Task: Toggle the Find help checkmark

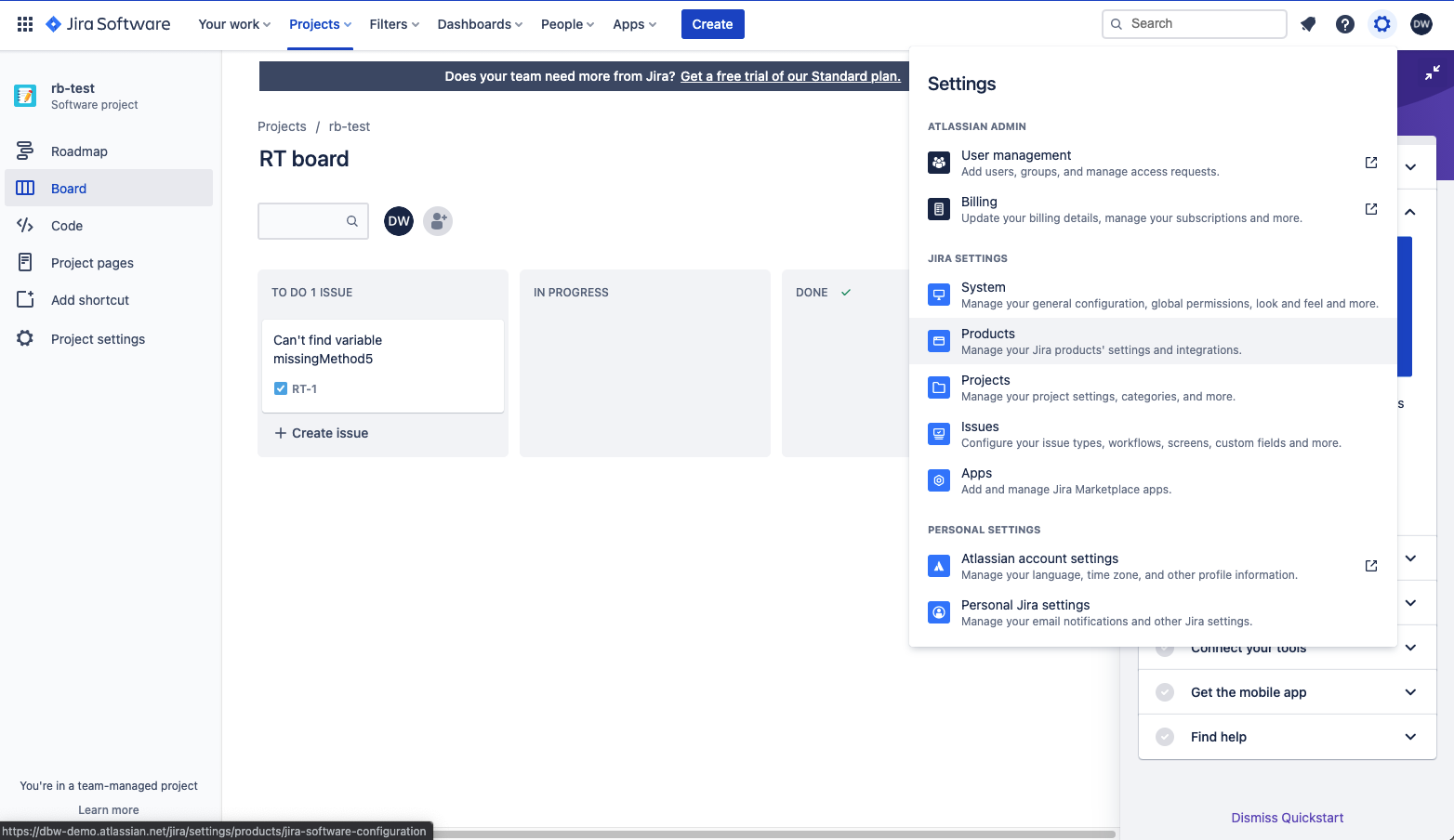Action: 1165,737
